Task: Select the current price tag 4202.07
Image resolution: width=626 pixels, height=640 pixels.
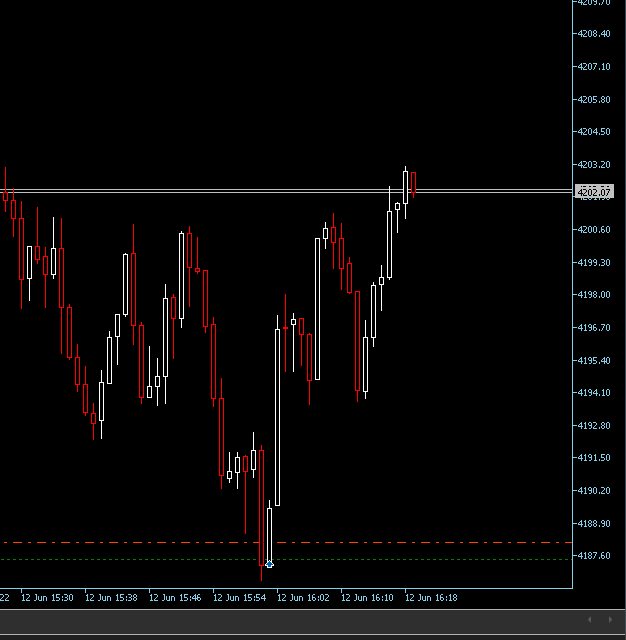Action: pos(594,192)
